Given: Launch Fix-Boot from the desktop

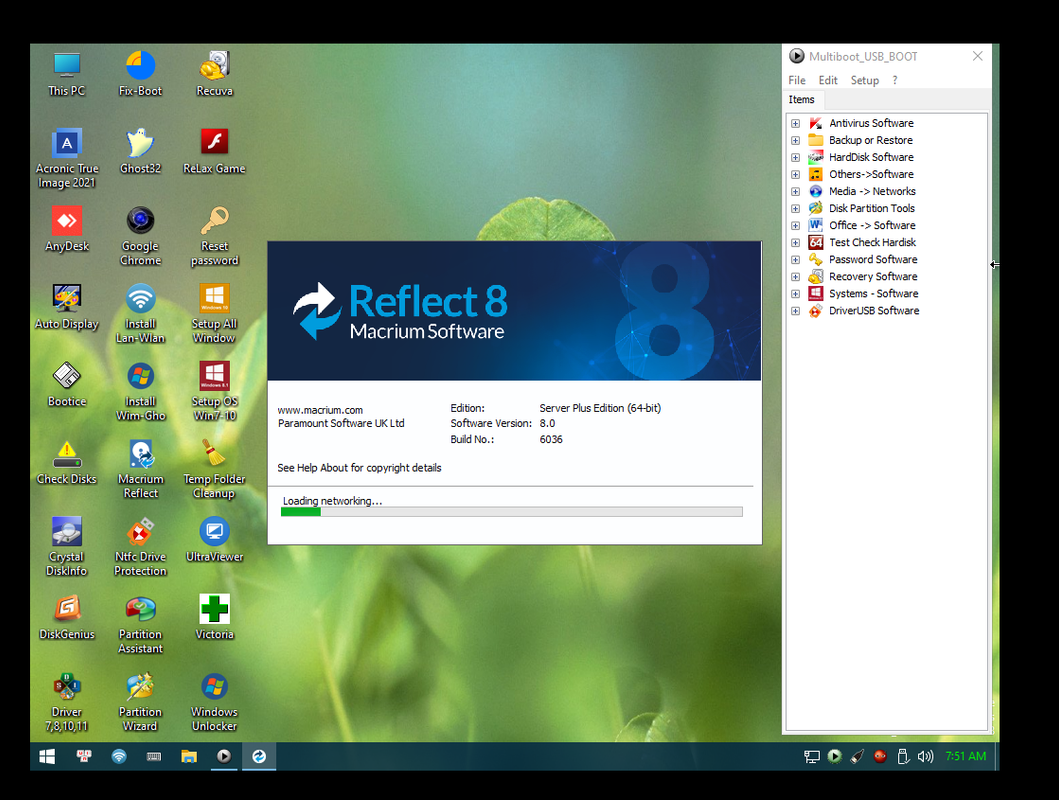Looking at the screenshot, I should pos(140,74).
